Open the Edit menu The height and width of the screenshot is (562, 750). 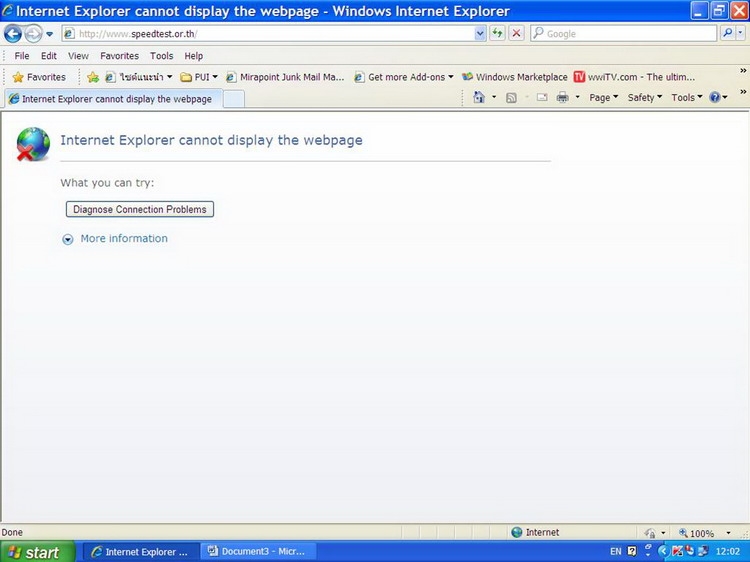(x=48, y=56)
